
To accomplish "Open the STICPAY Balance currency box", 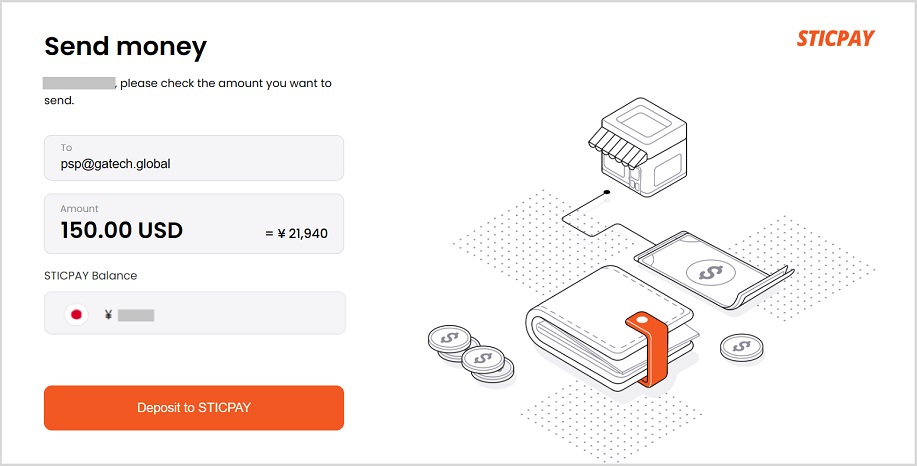I will click(x=194, y=313).
